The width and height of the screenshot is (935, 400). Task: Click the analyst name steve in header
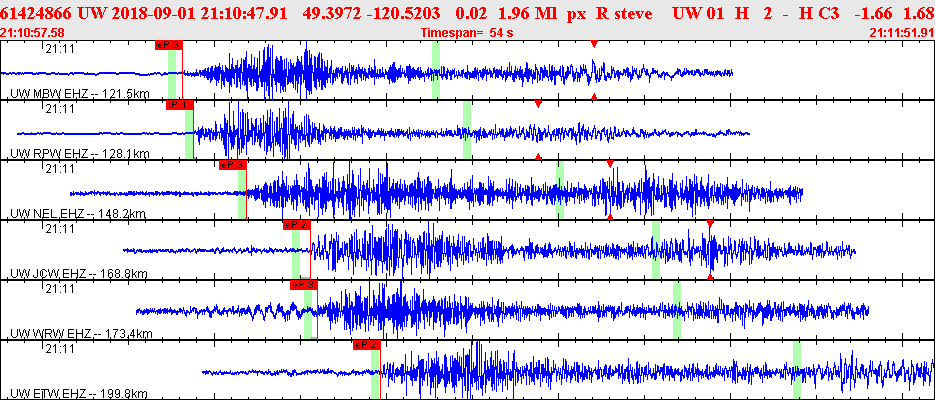pos(633,13)
